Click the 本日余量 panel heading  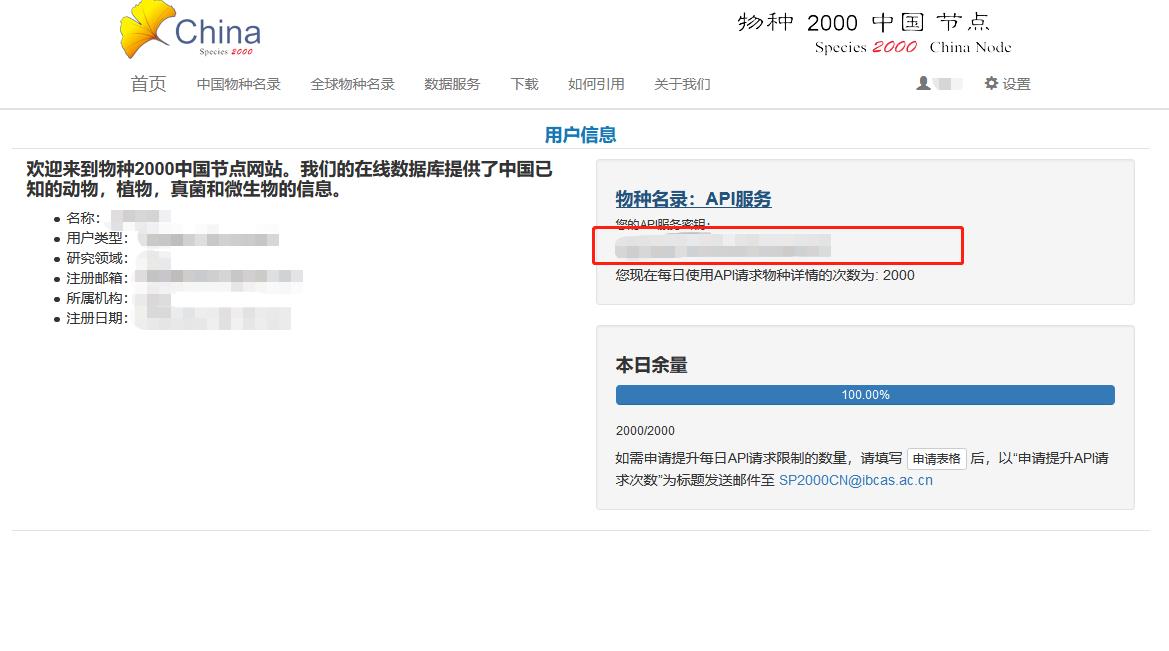pyautogui.click(x=651, y=365)
